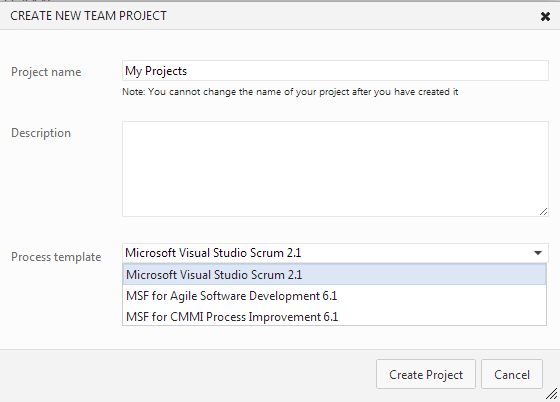This screenshot has width=560, height=402.
Task: Click the Process template label
Action: coord(56,257)
